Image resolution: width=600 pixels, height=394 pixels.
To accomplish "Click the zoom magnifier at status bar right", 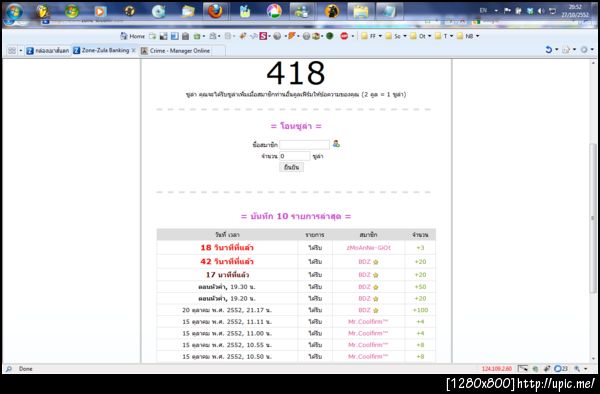I will (577, 369).
